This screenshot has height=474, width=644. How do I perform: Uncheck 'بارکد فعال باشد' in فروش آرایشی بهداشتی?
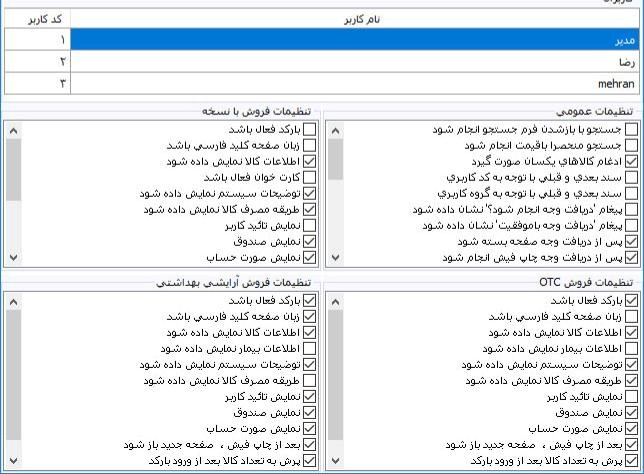point(309,301)
